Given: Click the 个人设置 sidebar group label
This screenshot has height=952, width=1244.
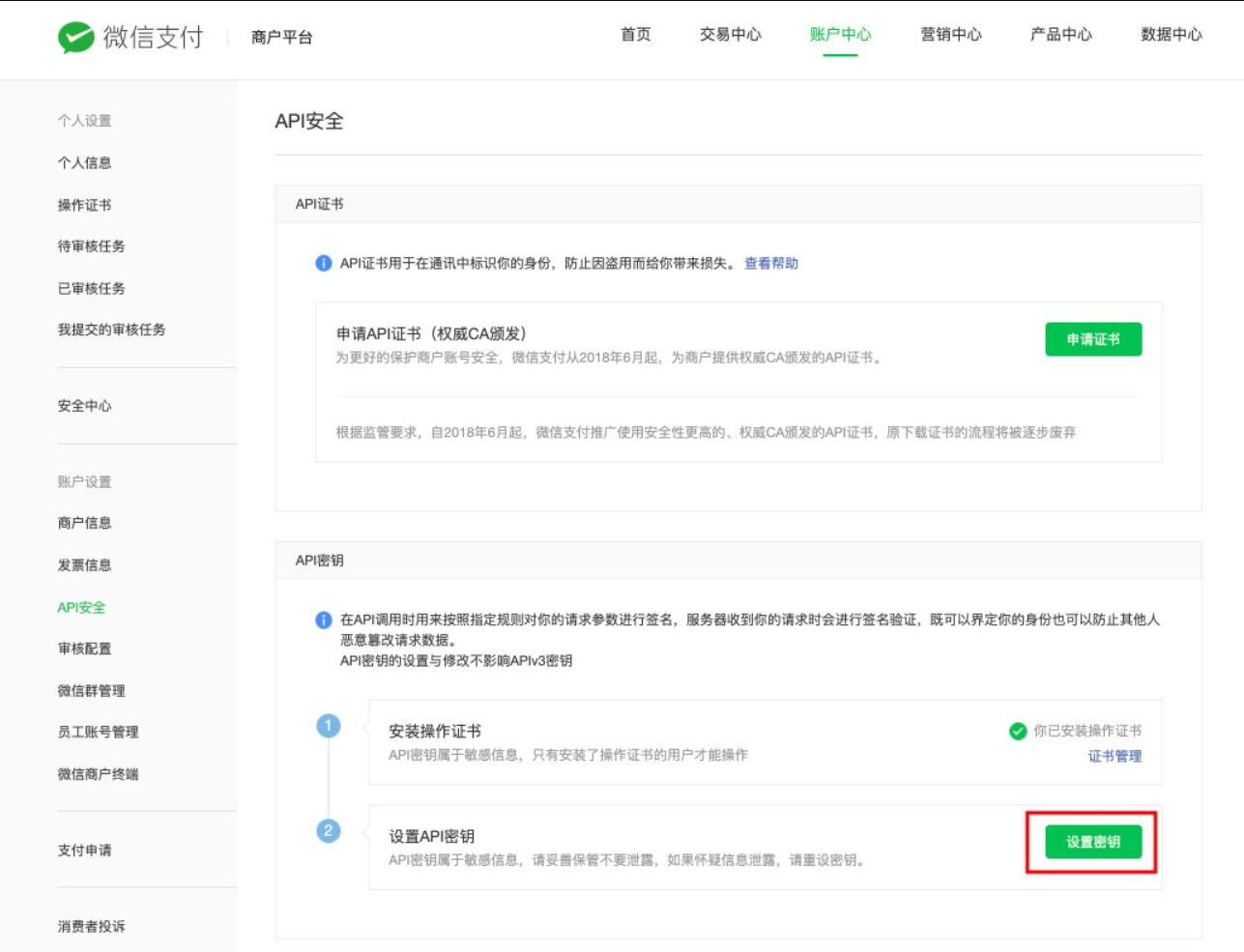Looking at the screenshot, I should [x=85, y=121].
